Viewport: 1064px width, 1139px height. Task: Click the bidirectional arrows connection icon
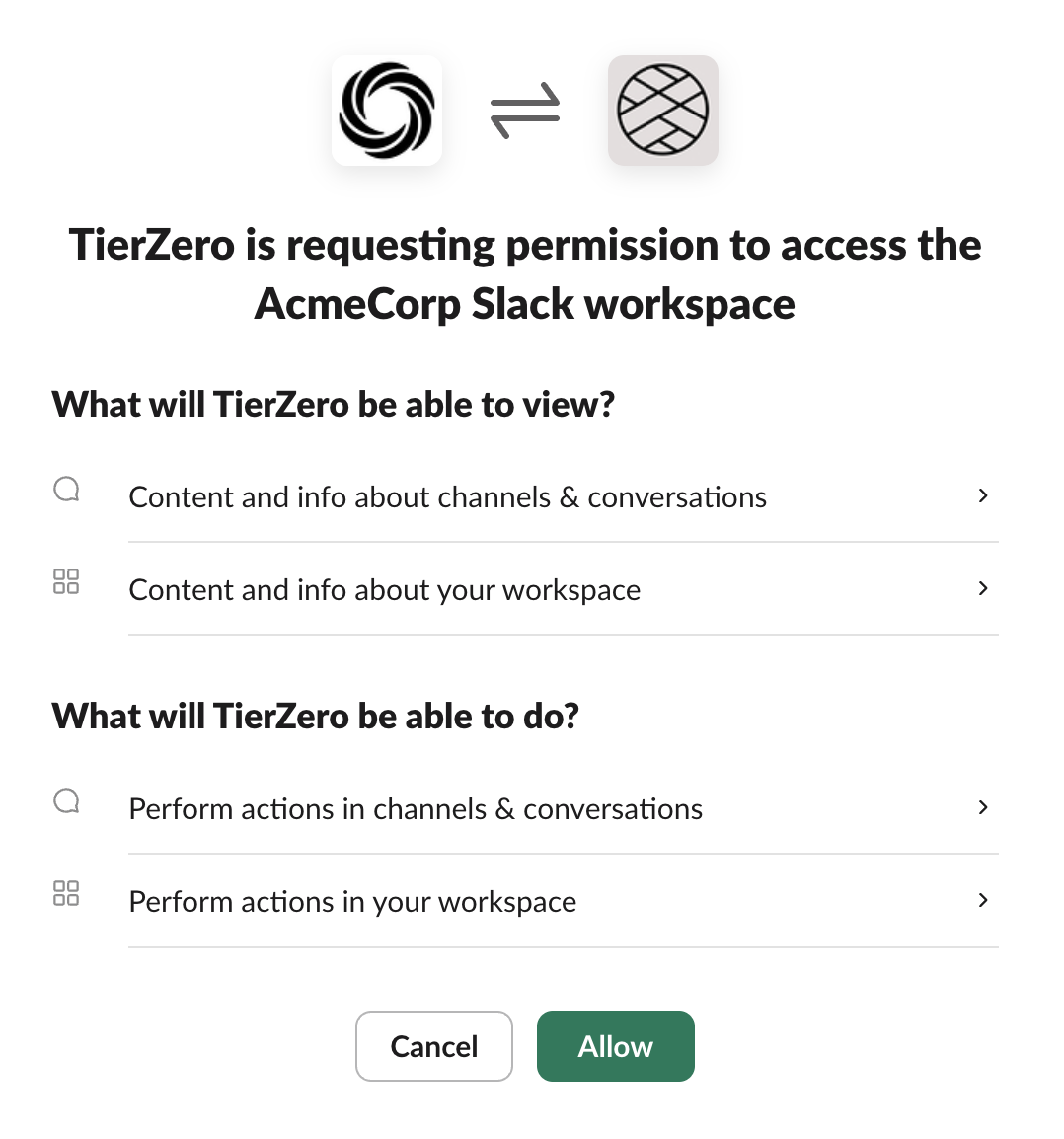(x=525, y=111)
